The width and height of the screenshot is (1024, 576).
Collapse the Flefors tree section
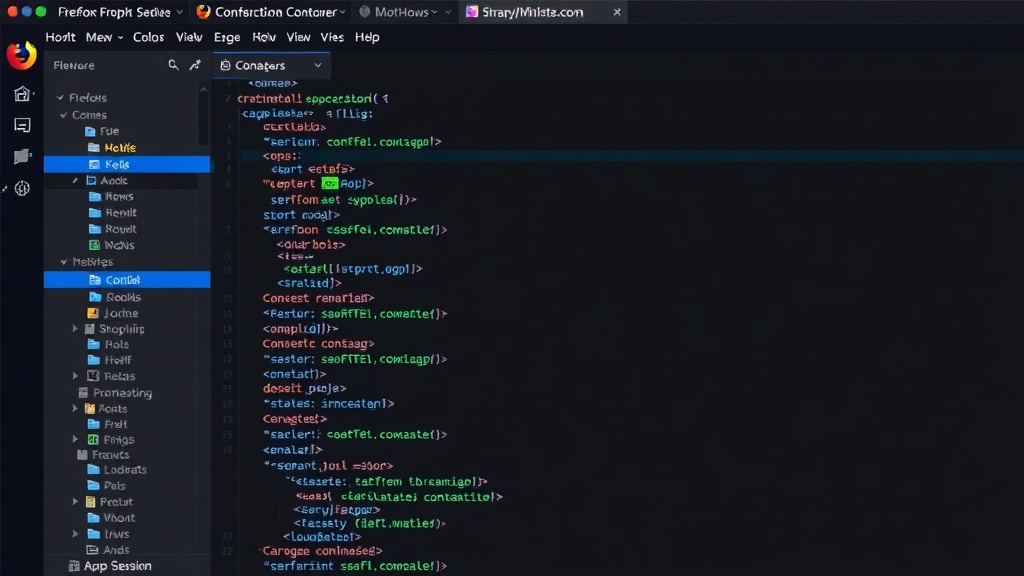[60, 97]
